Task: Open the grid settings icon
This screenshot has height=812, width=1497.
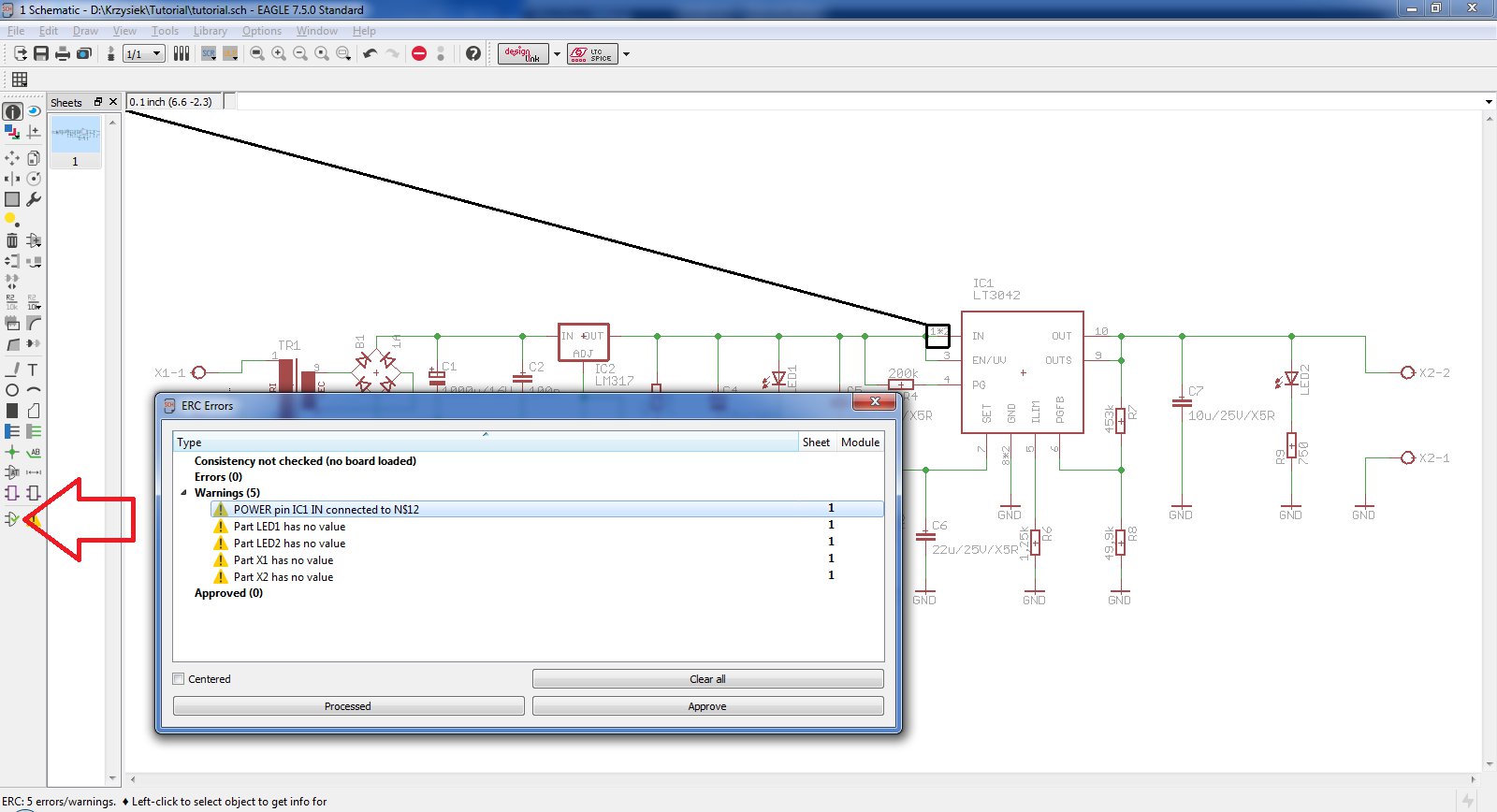Action: (x=20, y=80)
